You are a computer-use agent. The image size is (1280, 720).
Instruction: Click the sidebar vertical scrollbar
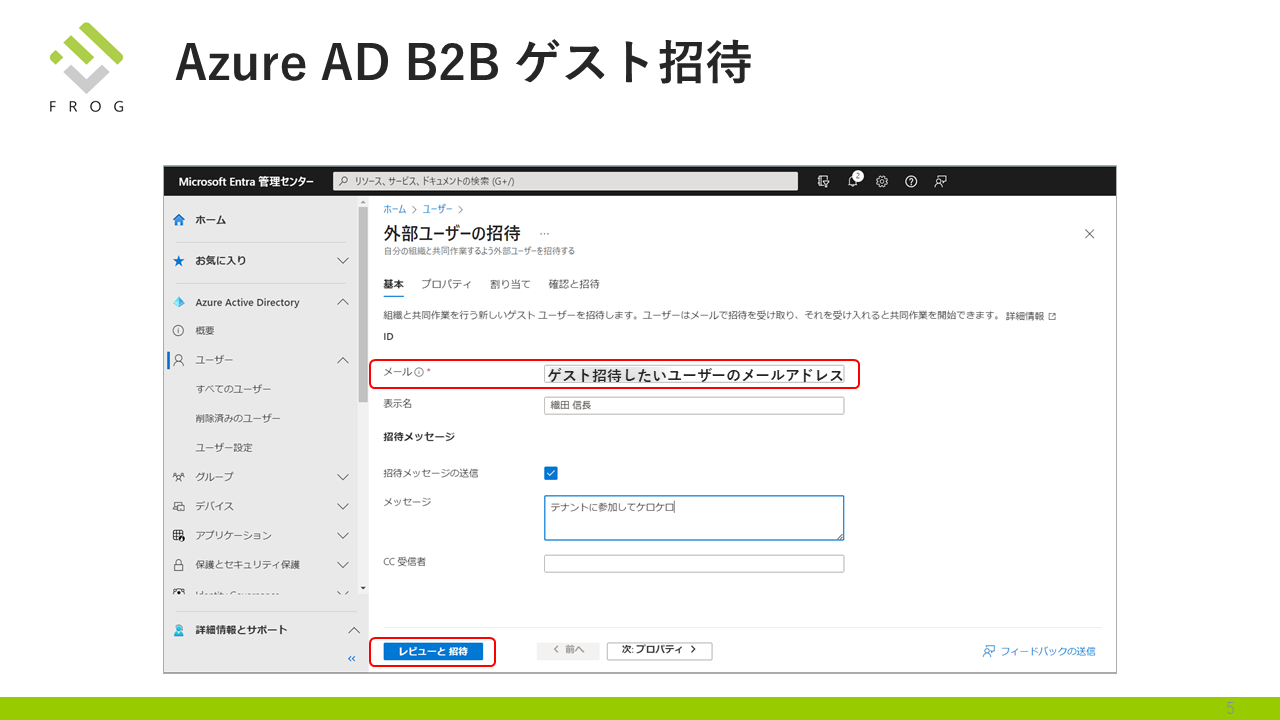(x=363, y=303)
